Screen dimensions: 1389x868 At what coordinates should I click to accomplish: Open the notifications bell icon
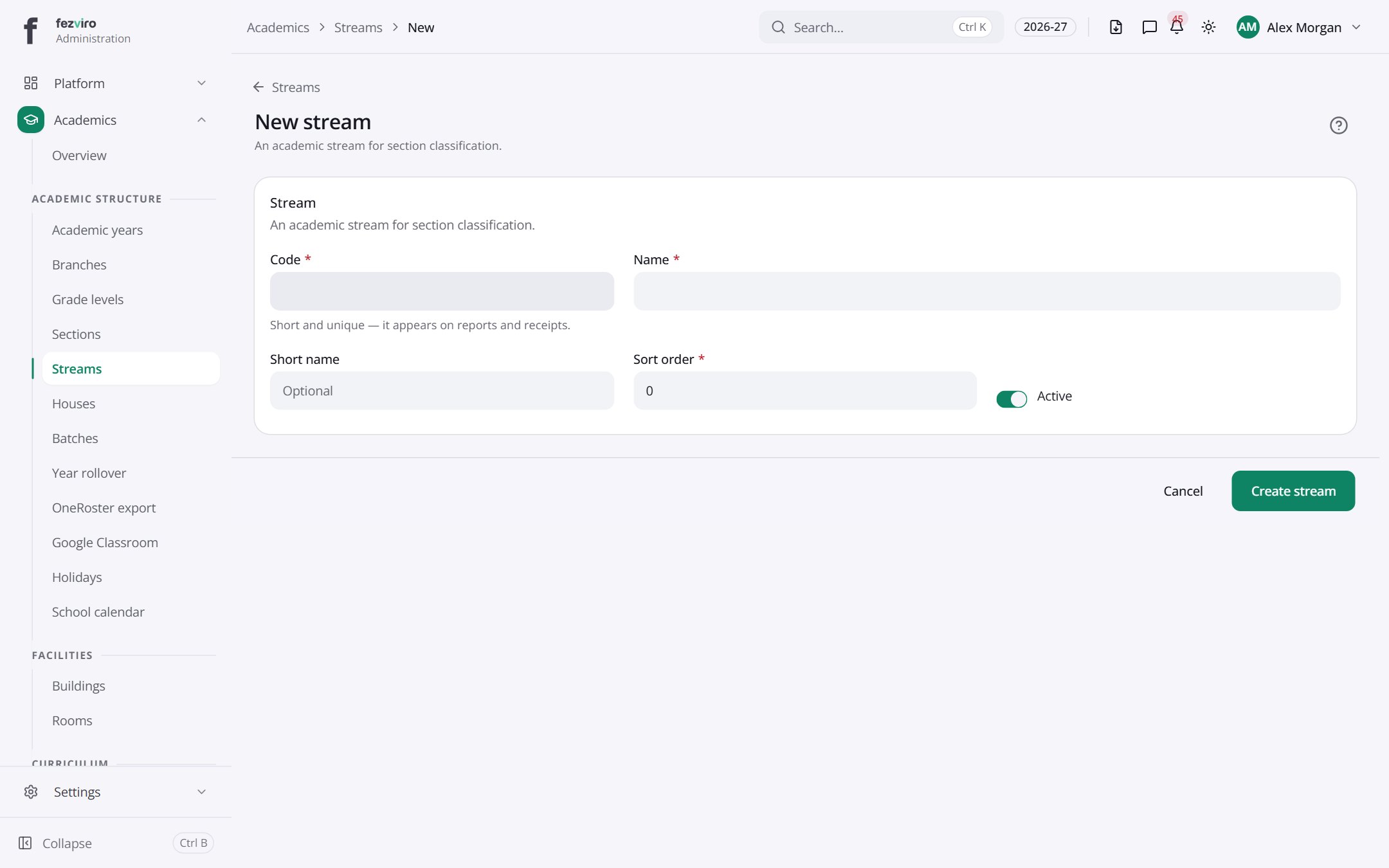click(1177, 27)
